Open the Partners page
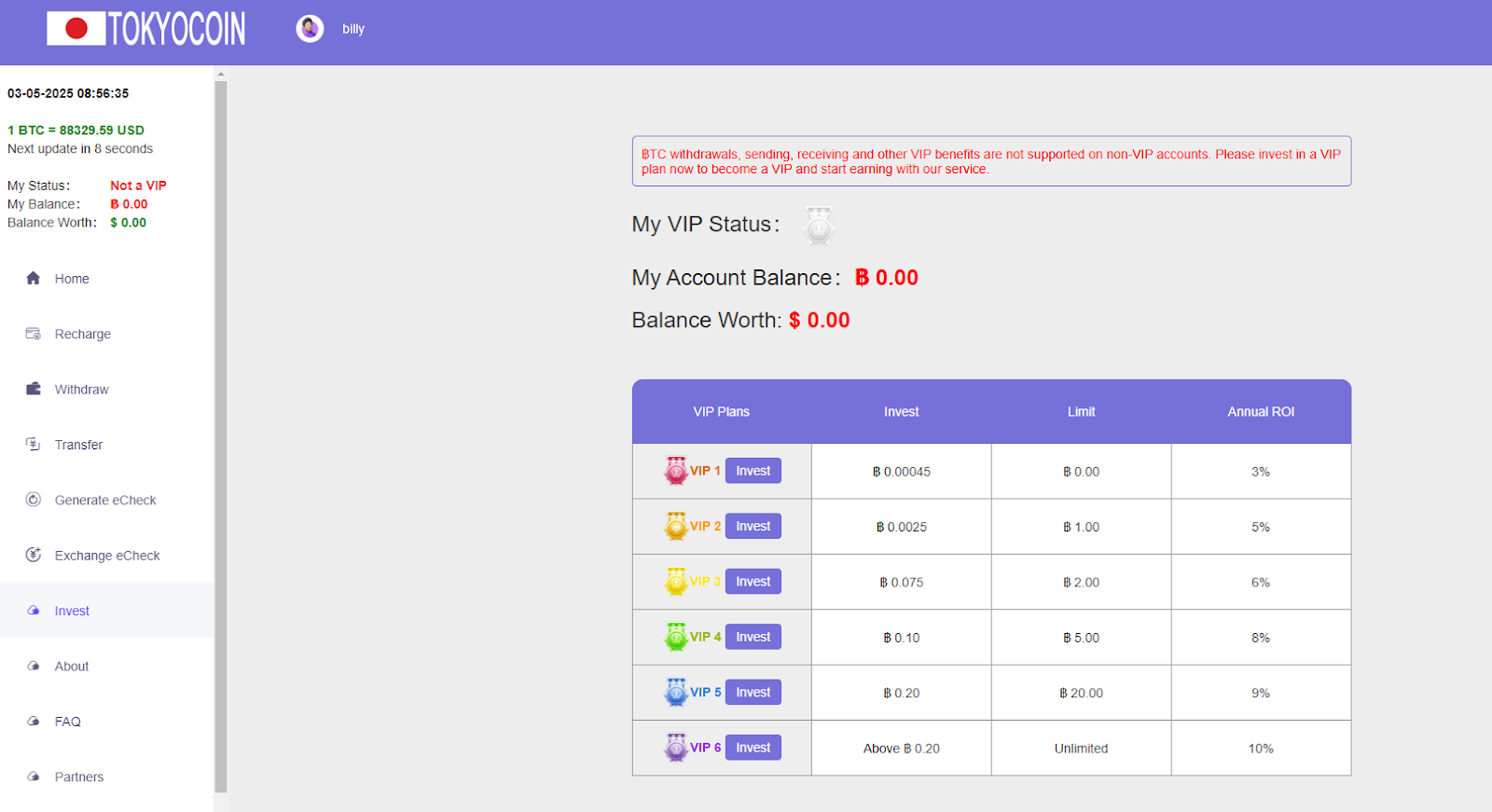 106,777
